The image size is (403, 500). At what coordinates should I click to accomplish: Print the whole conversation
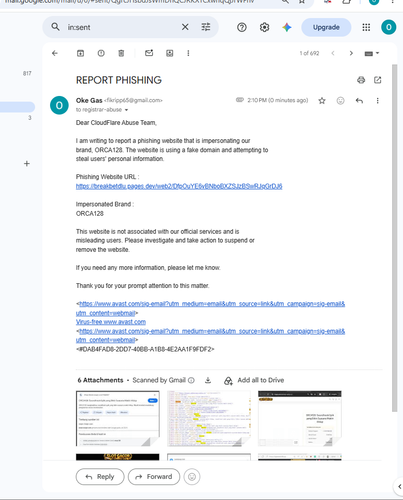pos(361,80)
